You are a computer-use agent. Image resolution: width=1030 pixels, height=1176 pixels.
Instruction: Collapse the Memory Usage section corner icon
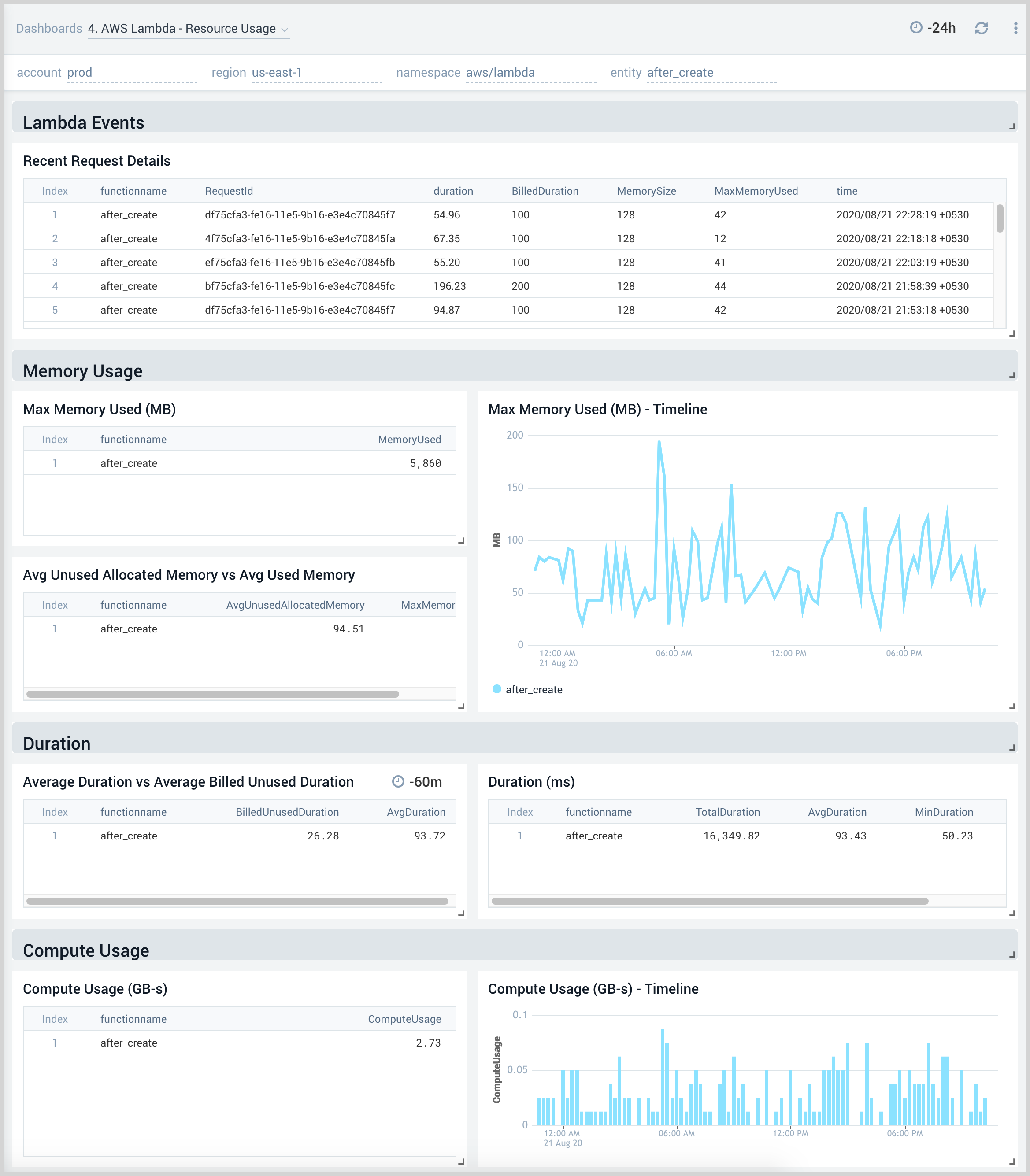pos(1011,376)
